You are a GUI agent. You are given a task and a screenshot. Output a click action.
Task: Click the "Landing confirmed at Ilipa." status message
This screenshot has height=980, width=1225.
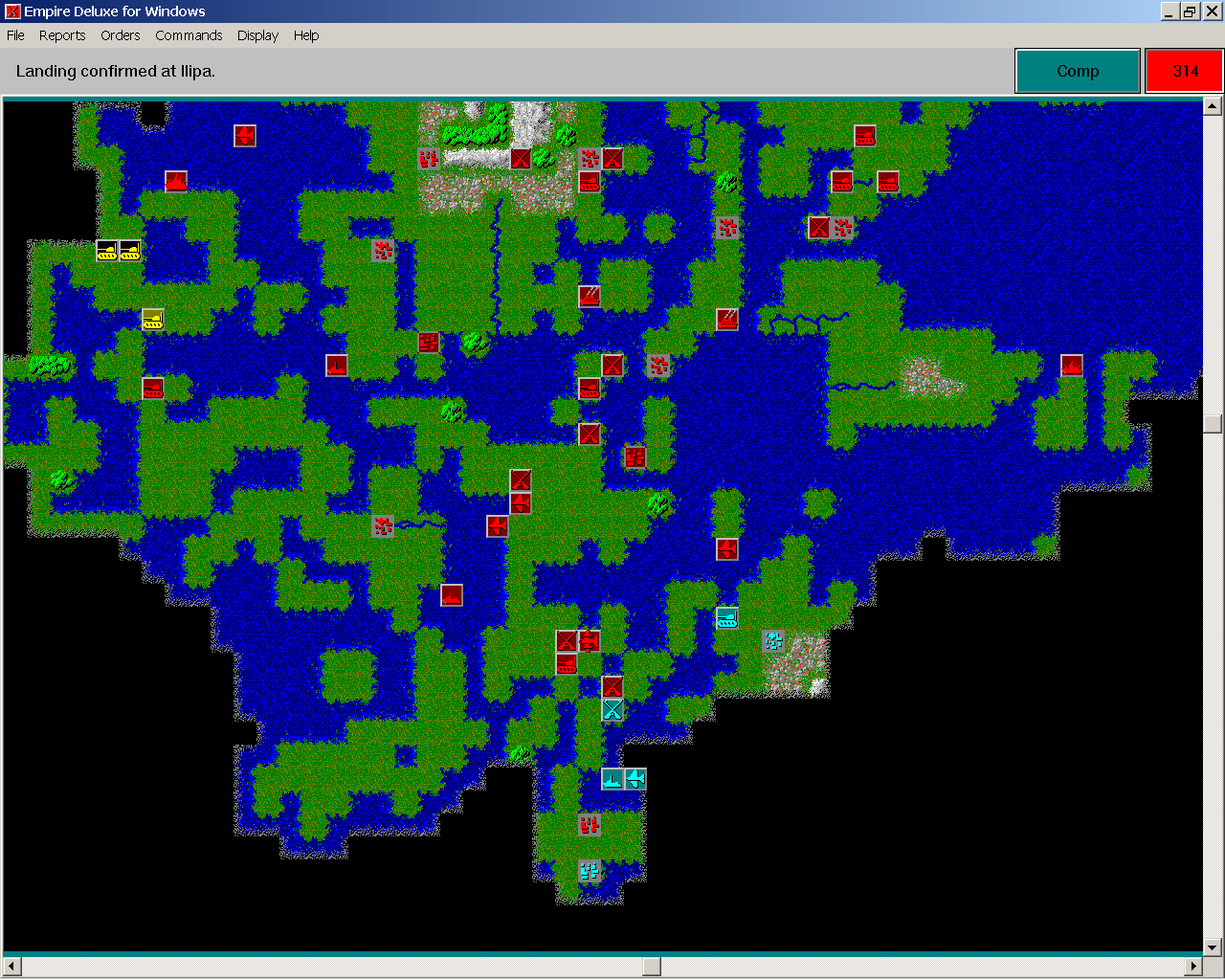pyautogui.click(x=116, y=71)
